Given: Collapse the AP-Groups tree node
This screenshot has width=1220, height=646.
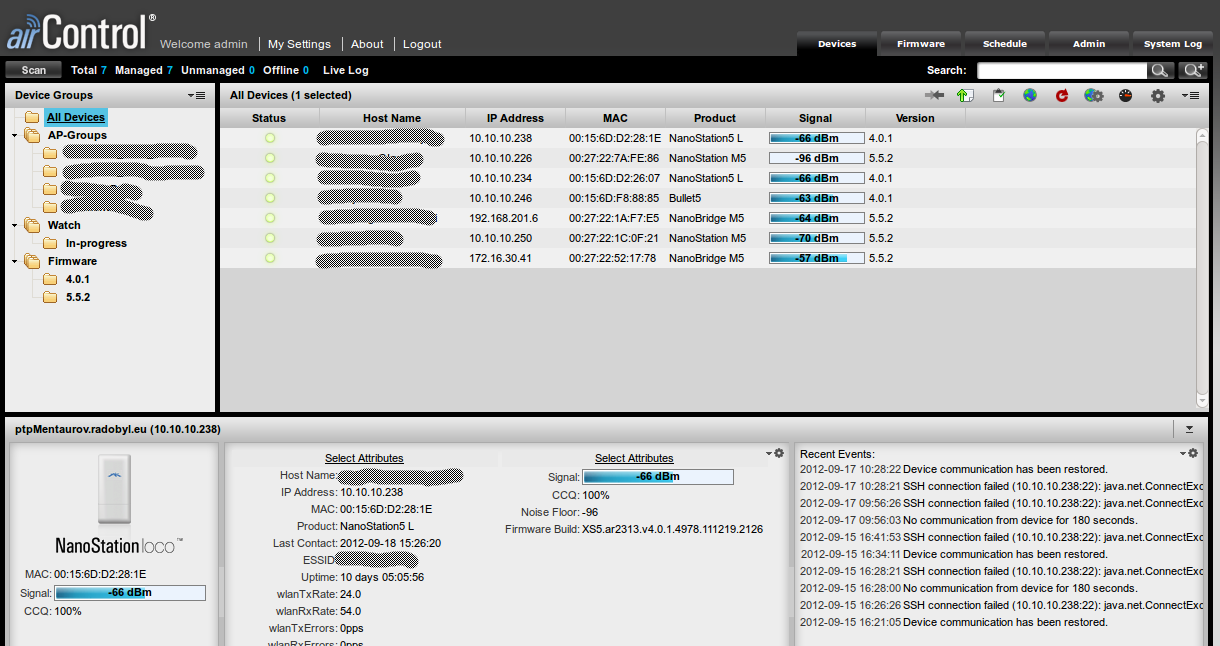Looking at the screenshot, I should (13, 136).
